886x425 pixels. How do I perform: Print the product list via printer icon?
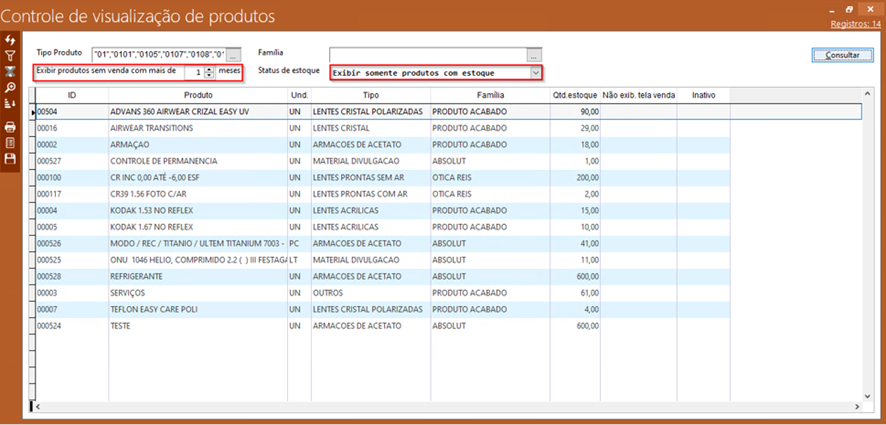pyautogui.click(x=10, y=127)
